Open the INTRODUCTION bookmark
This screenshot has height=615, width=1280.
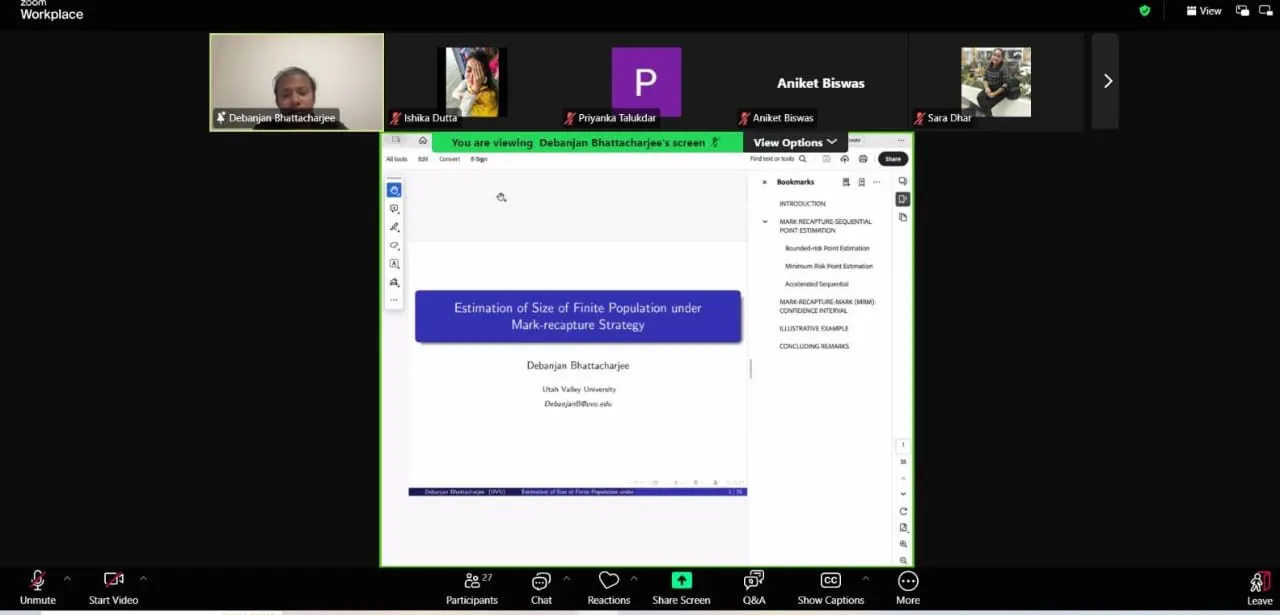point(802,204)
